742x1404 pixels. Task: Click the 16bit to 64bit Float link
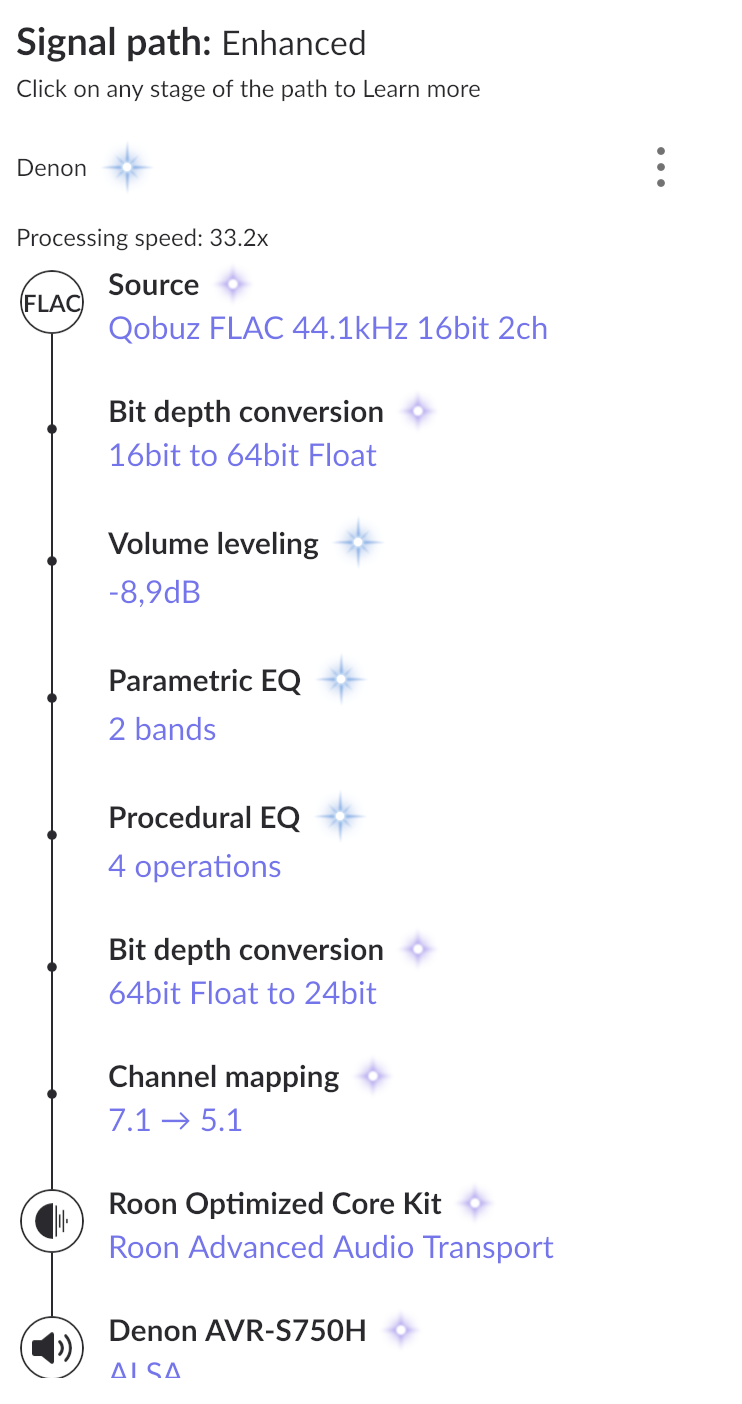click(x=243, y=456)
